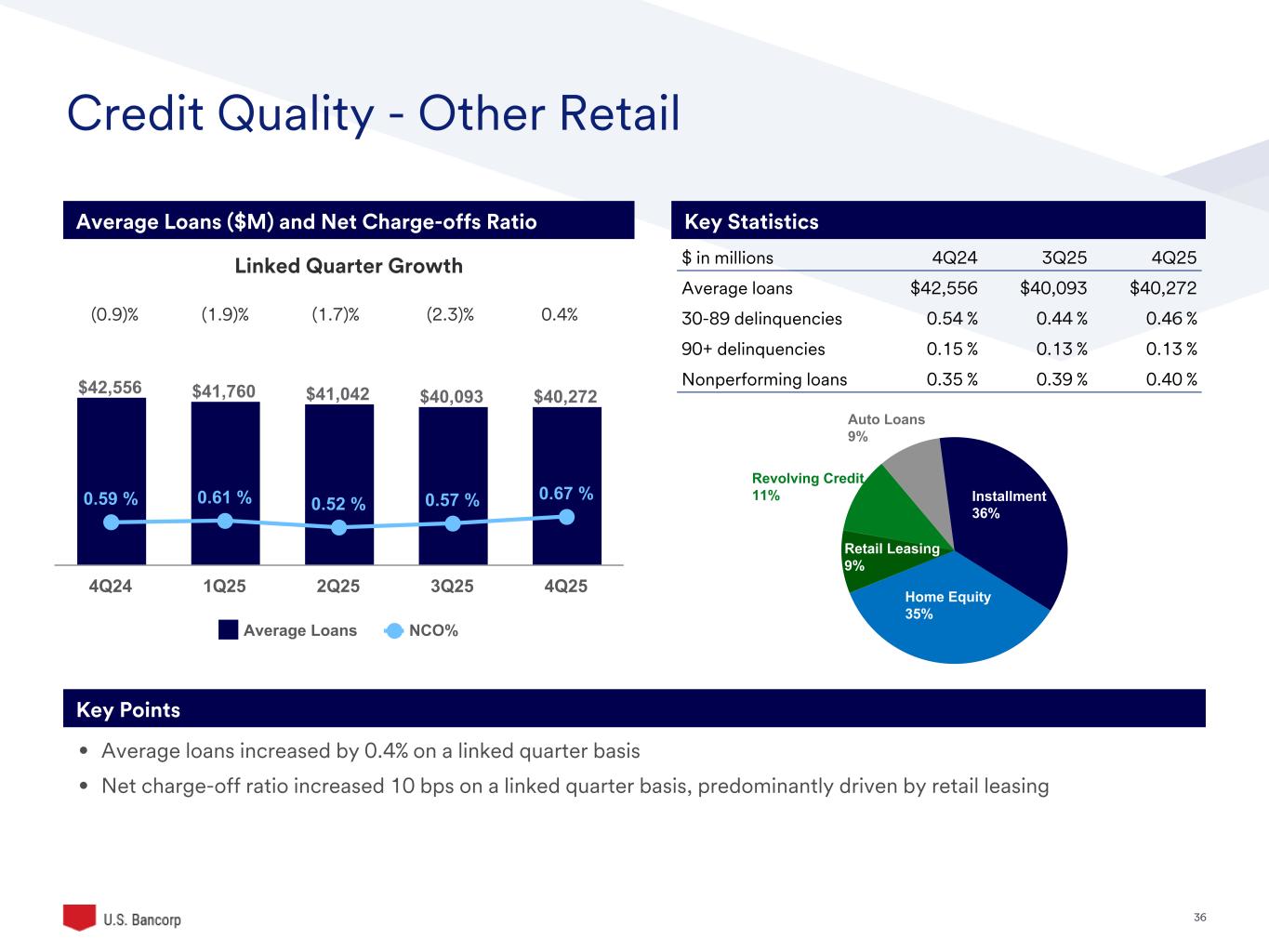Select the 4Q24 bar labeled $42,556
The image size is (1269, 952).
[112, 482]
